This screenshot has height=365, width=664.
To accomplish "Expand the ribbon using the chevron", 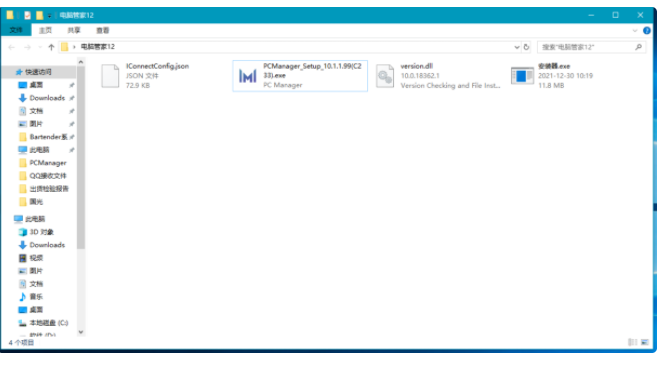I will pos(635,30).
